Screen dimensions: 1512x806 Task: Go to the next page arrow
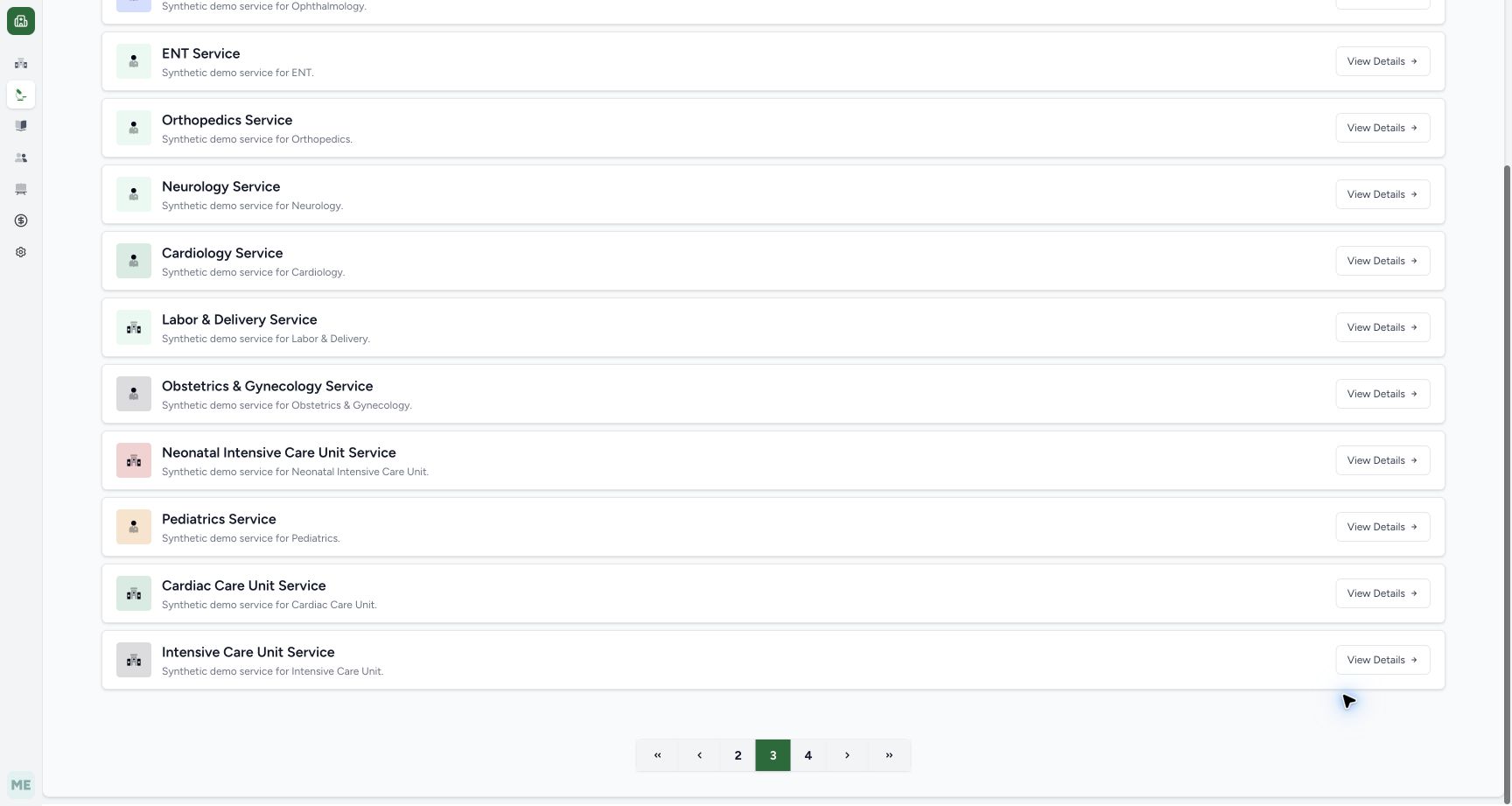[x=847, y=755]
